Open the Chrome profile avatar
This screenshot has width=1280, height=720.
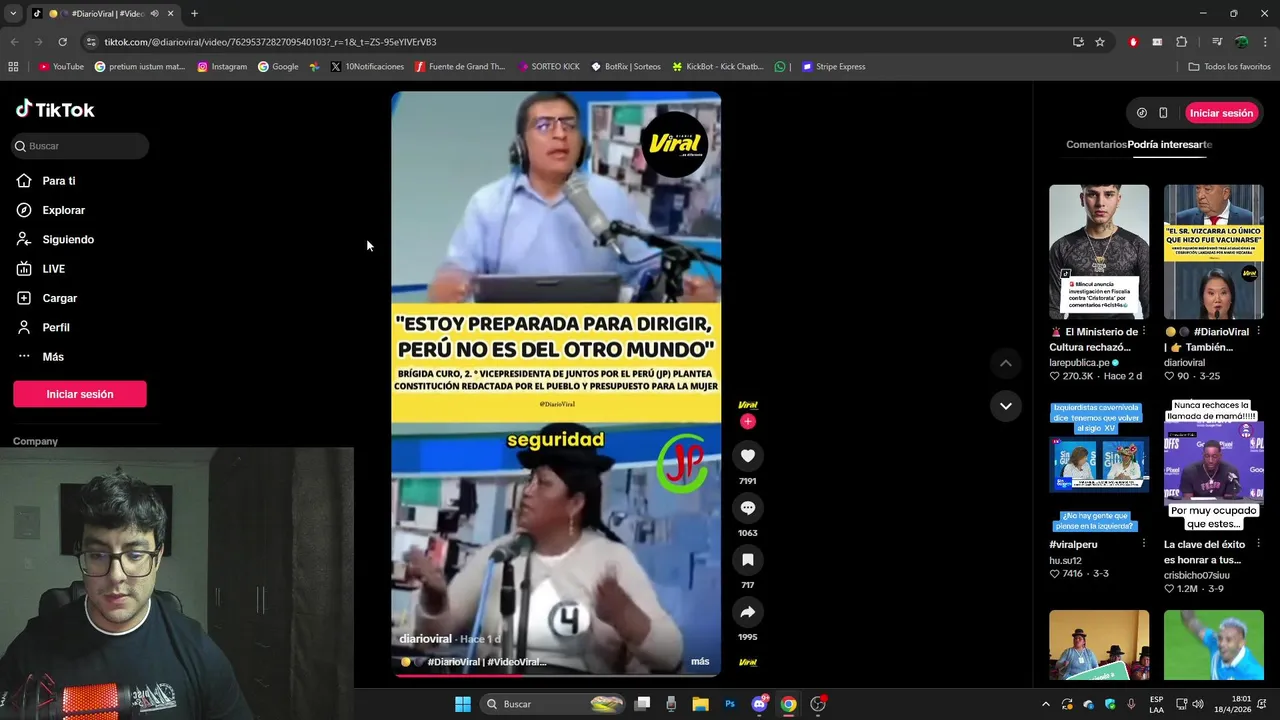pyautogui.click(x=1241, y=42)
